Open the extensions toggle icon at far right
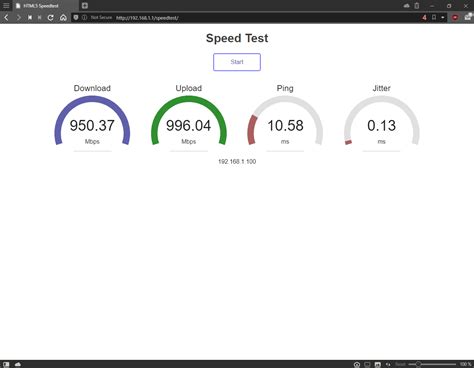 click(x=468, y=17)
